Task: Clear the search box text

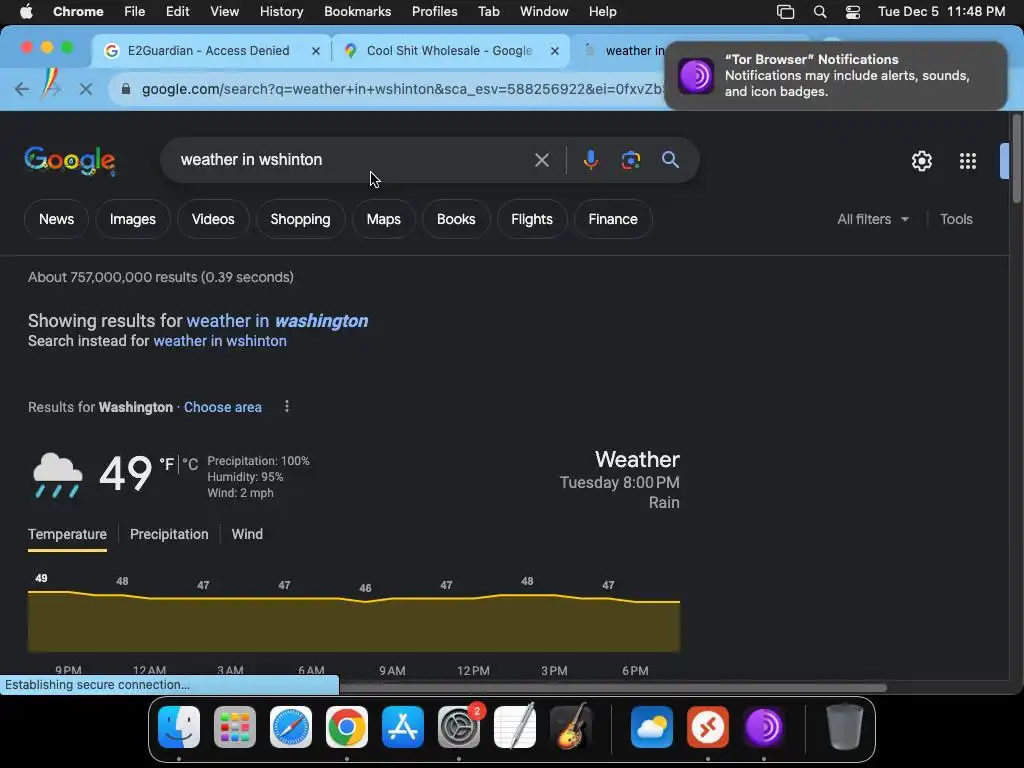Action: [541, 160]
